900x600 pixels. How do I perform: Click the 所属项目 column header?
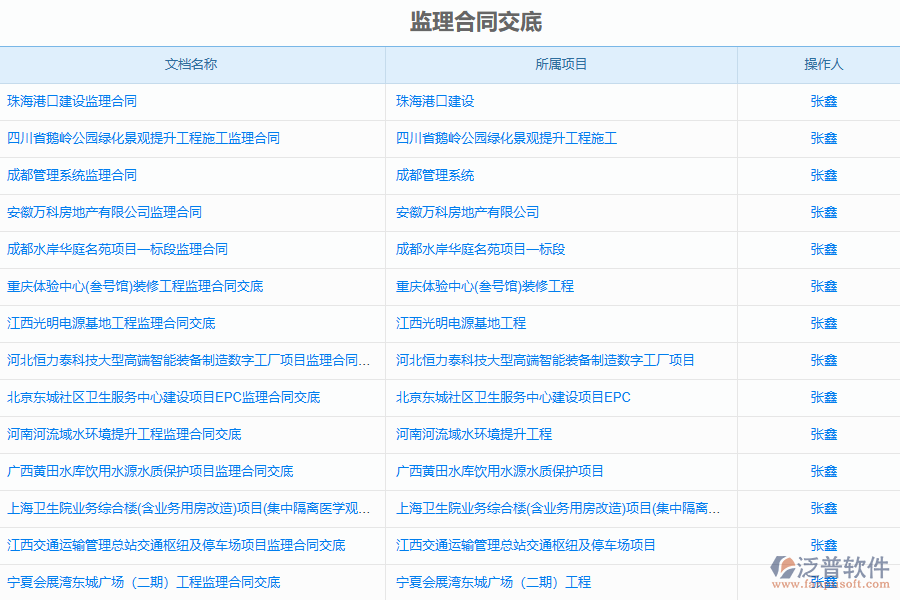pos(561,64)
